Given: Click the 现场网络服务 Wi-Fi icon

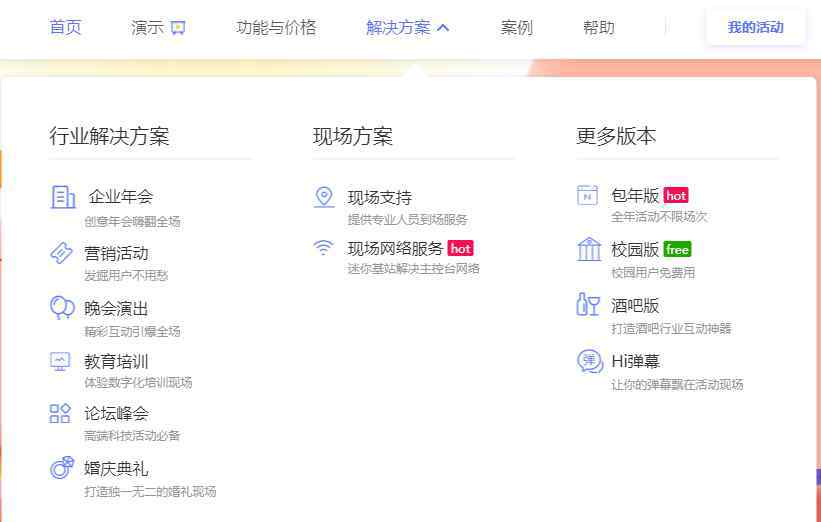Looking at the screenshot, I should click(323, 247).
